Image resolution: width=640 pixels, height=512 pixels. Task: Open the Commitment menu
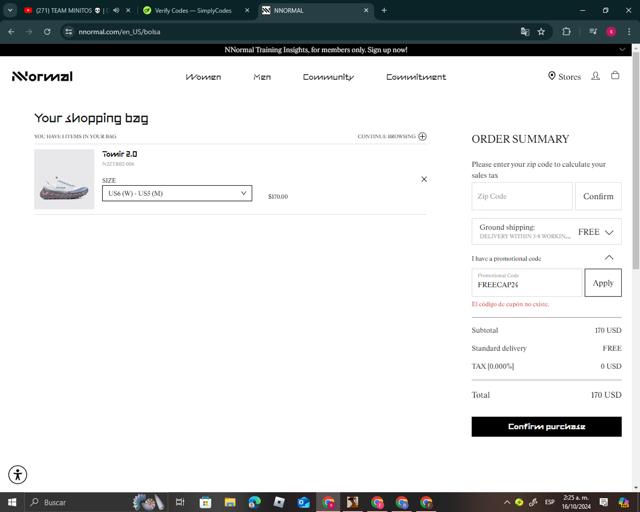click(416, 77)
